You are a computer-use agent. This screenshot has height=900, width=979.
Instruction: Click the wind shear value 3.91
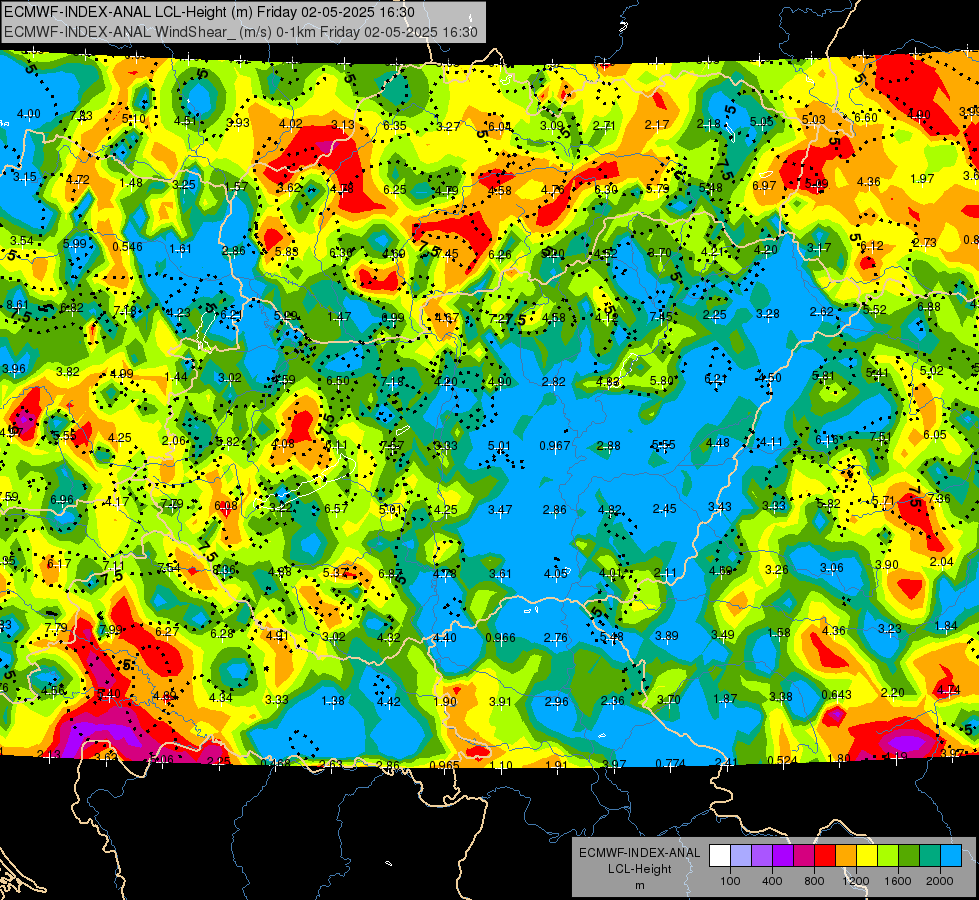click(500, 702)
